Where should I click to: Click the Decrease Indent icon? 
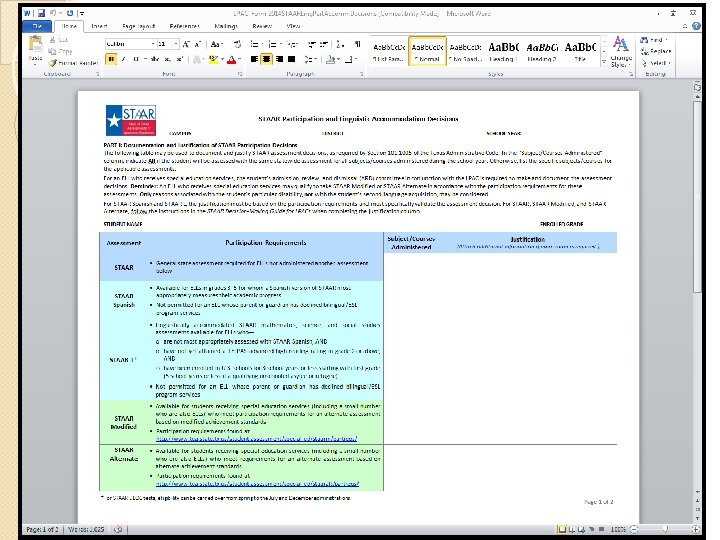coord(312,45)
